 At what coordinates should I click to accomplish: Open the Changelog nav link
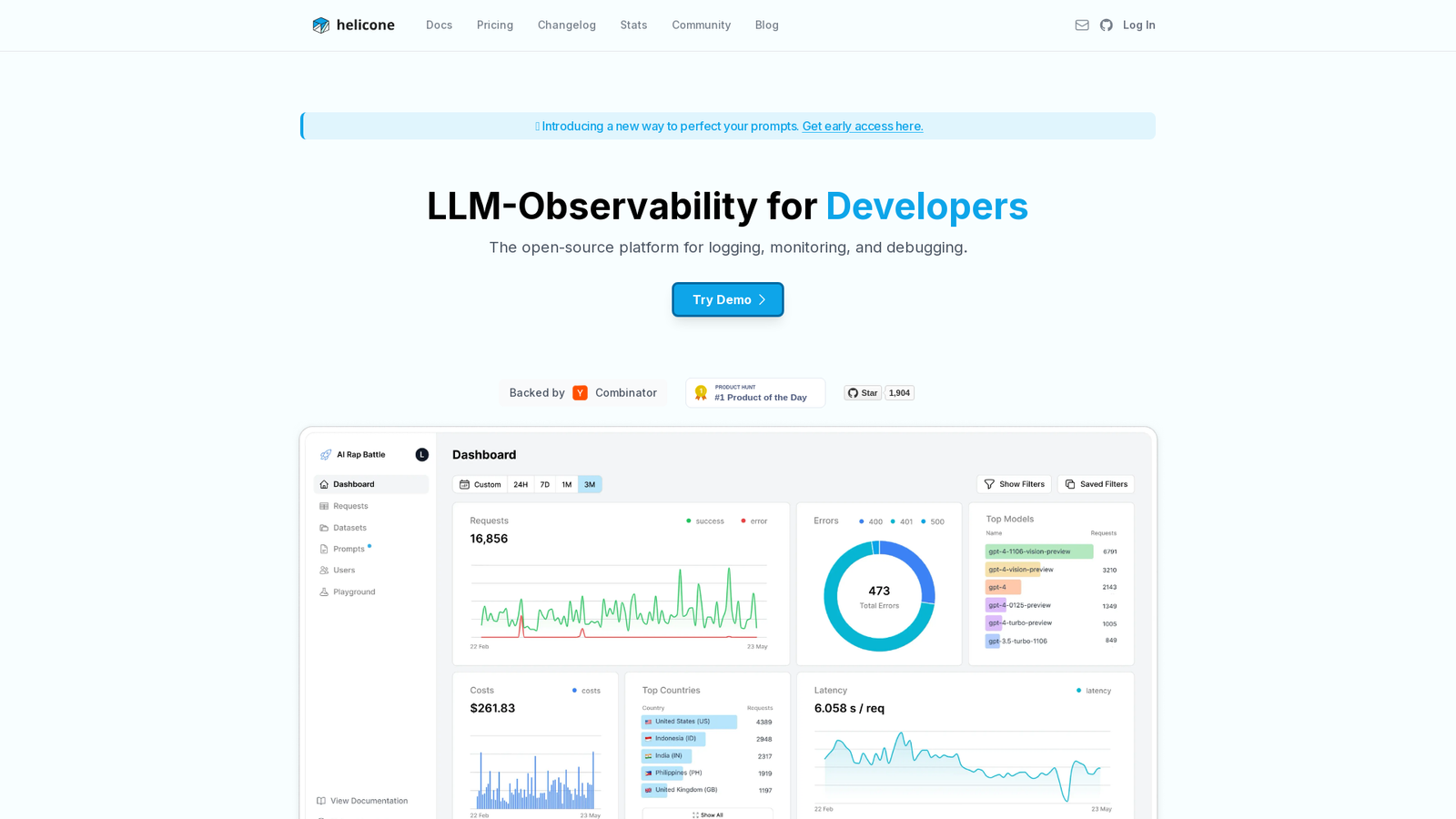[567, 25]
